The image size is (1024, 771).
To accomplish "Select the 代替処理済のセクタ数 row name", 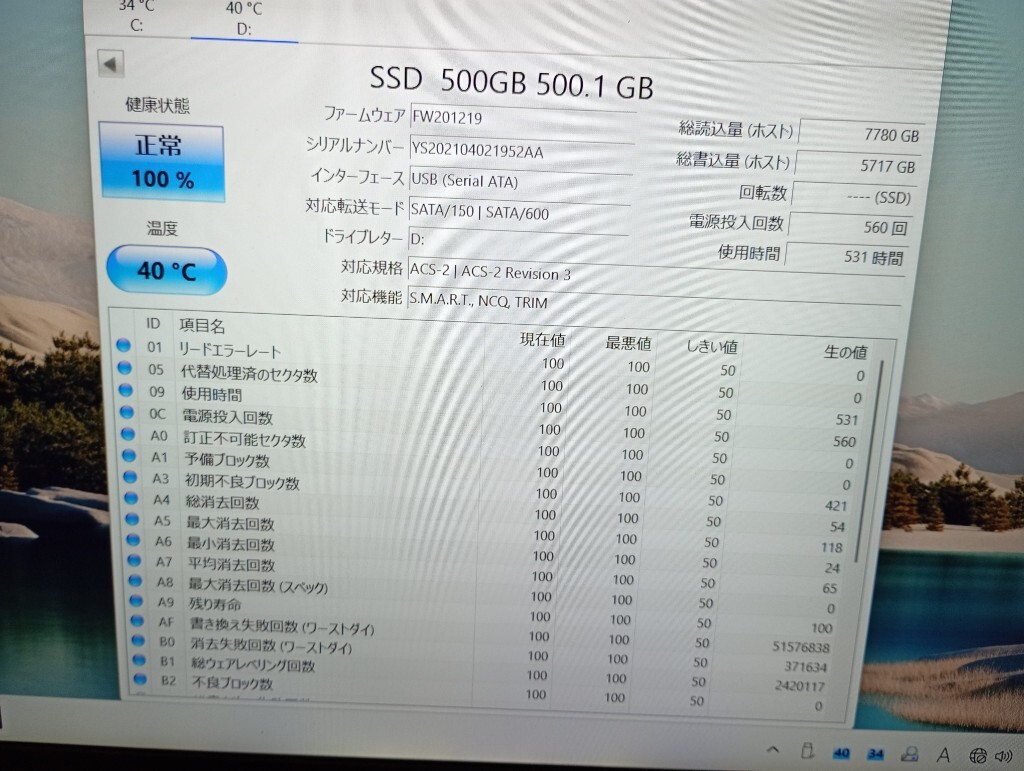I will pos(249,374).
